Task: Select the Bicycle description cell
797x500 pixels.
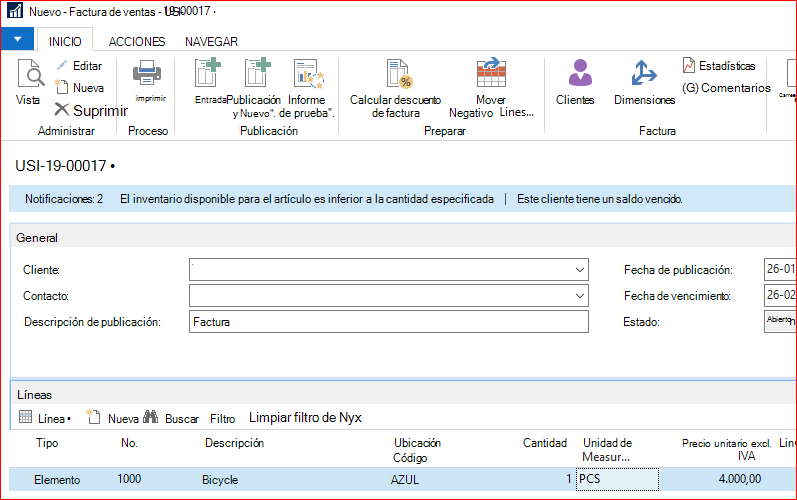Action: [x=220, y=480]
